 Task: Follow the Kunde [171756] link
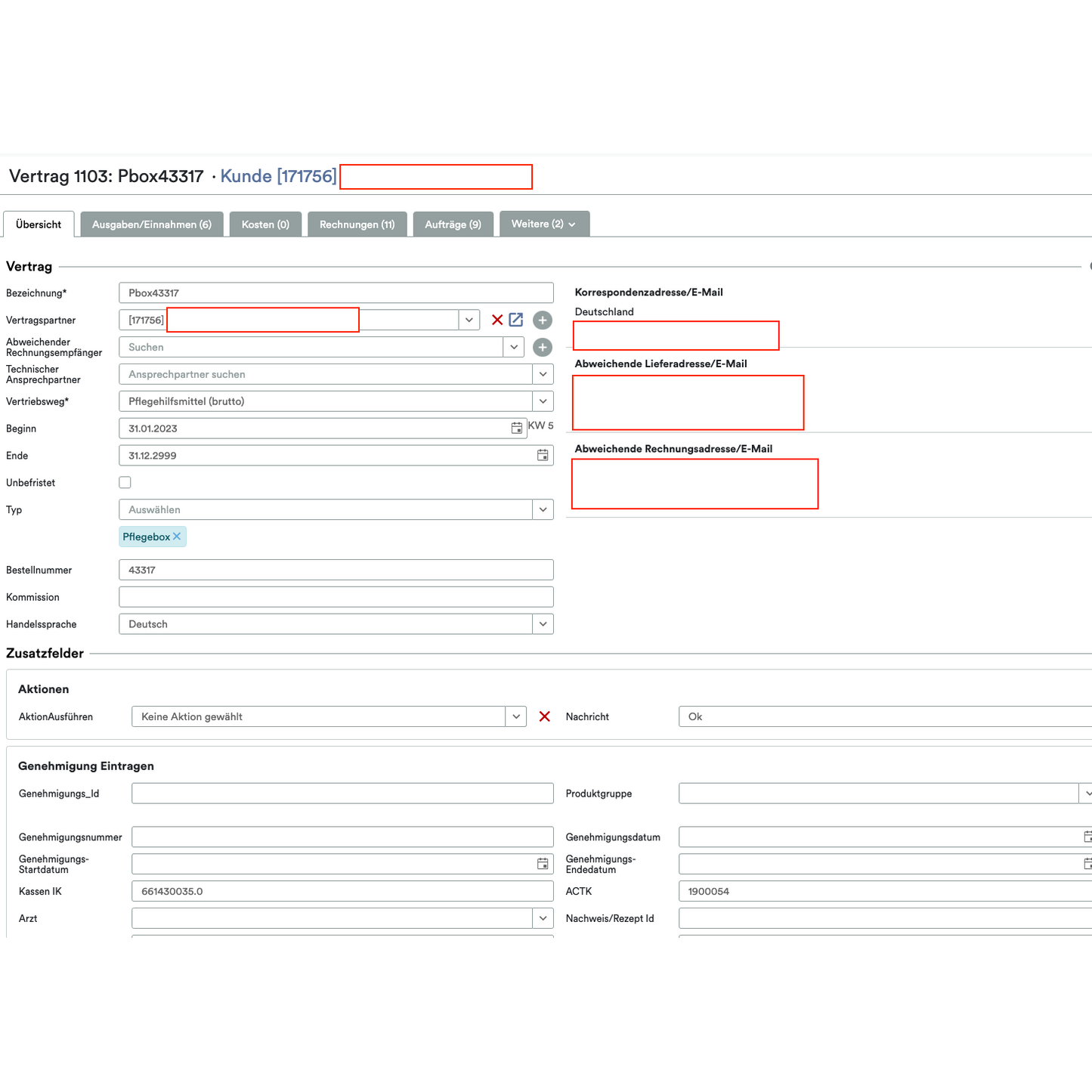pyautogui.click(x=277, y=176)
